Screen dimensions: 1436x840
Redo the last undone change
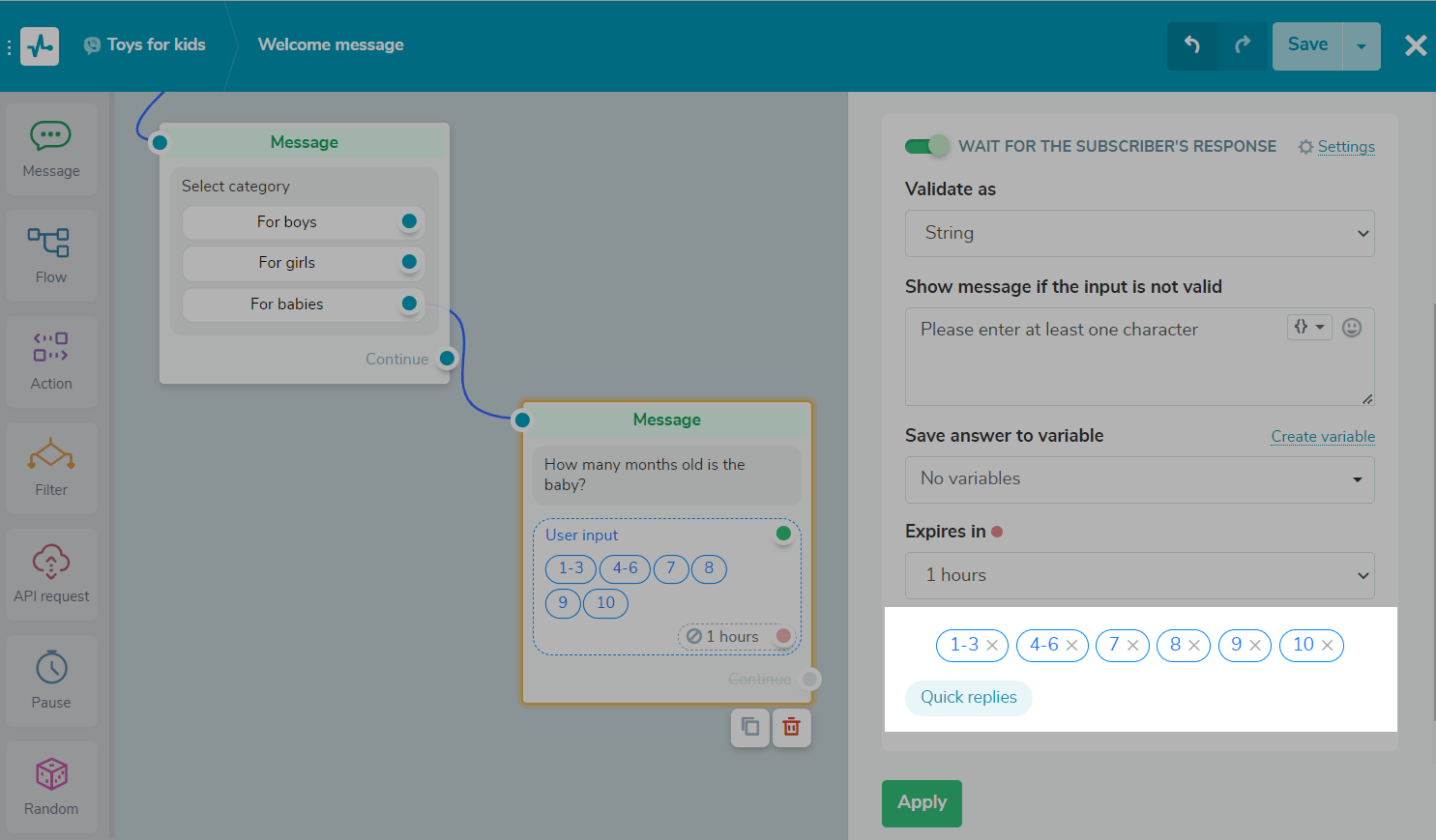click(1243, 45)
